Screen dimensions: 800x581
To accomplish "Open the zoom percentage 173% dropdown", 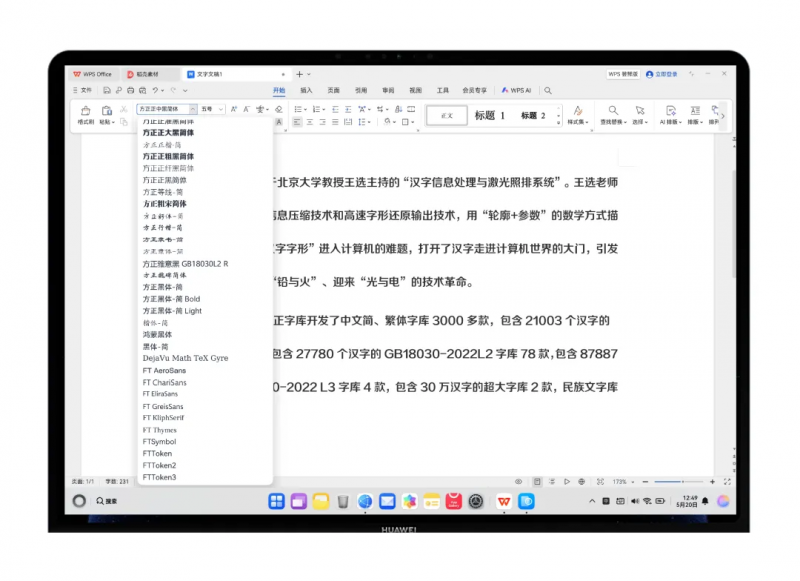I will click(x=633, y=482).
